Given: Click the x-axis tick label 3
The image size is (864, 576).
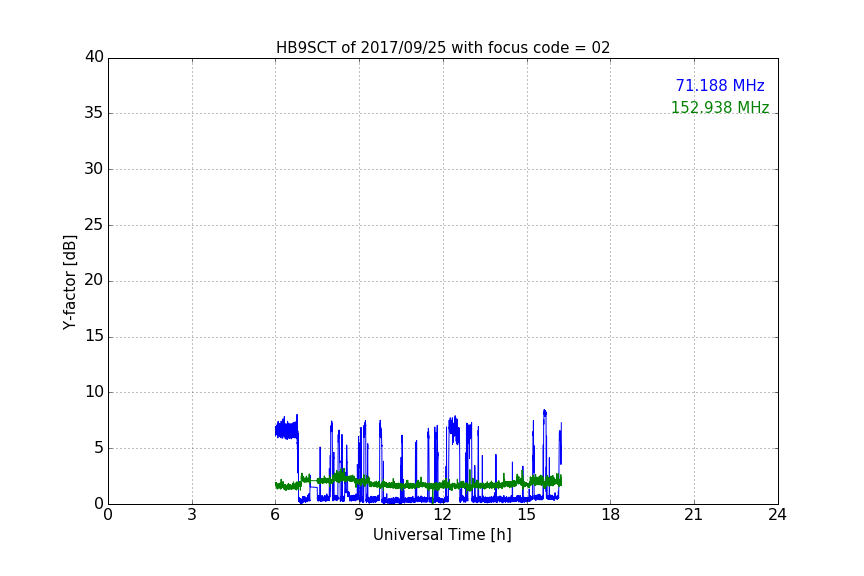Looking at the screenshot, I should tap(192, 515).
